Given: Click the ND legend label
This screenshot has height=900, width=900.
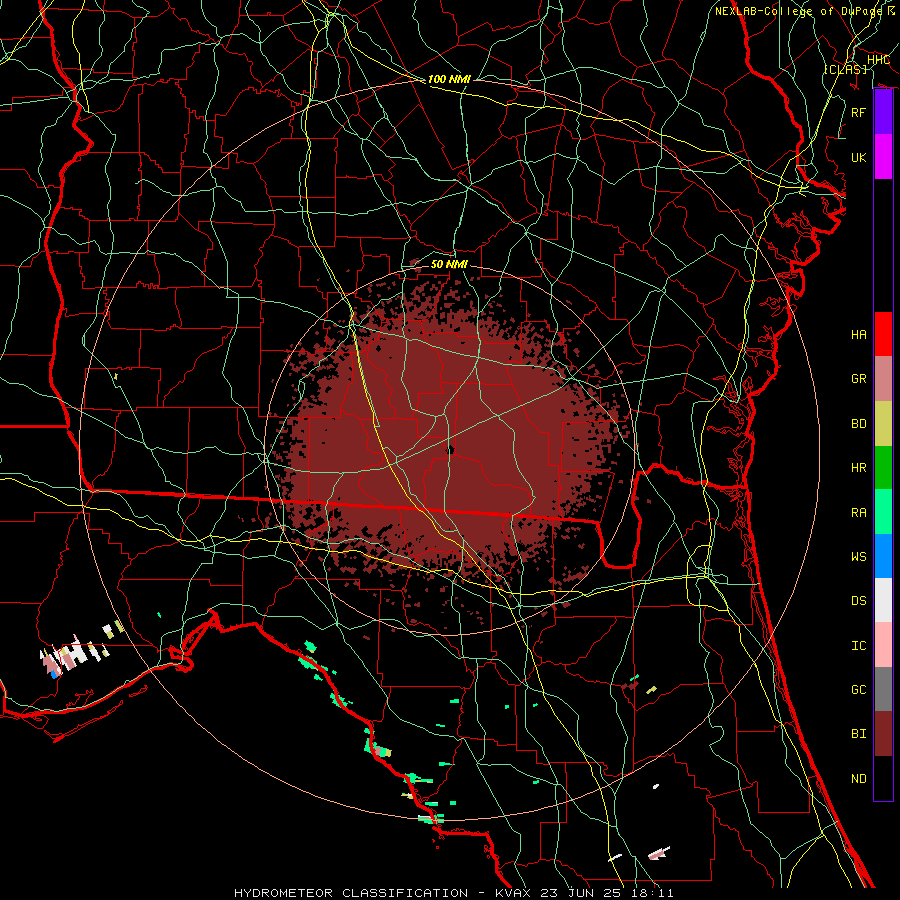Looking at the screenshot, I should [859, 779].
